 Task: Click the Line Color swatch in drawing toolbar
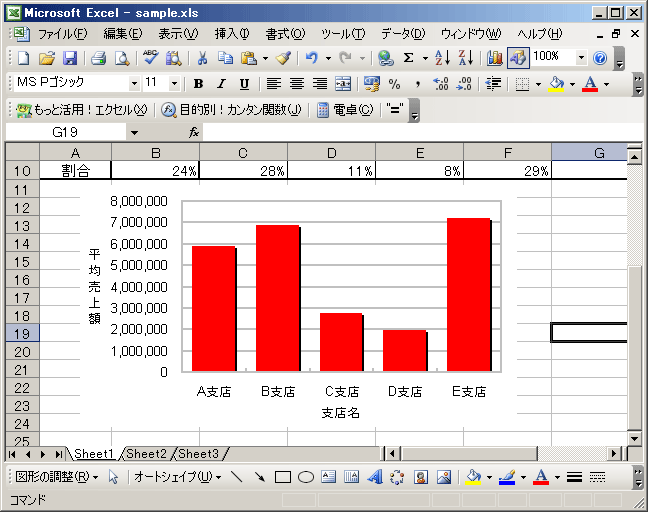[x=507, y=477]
